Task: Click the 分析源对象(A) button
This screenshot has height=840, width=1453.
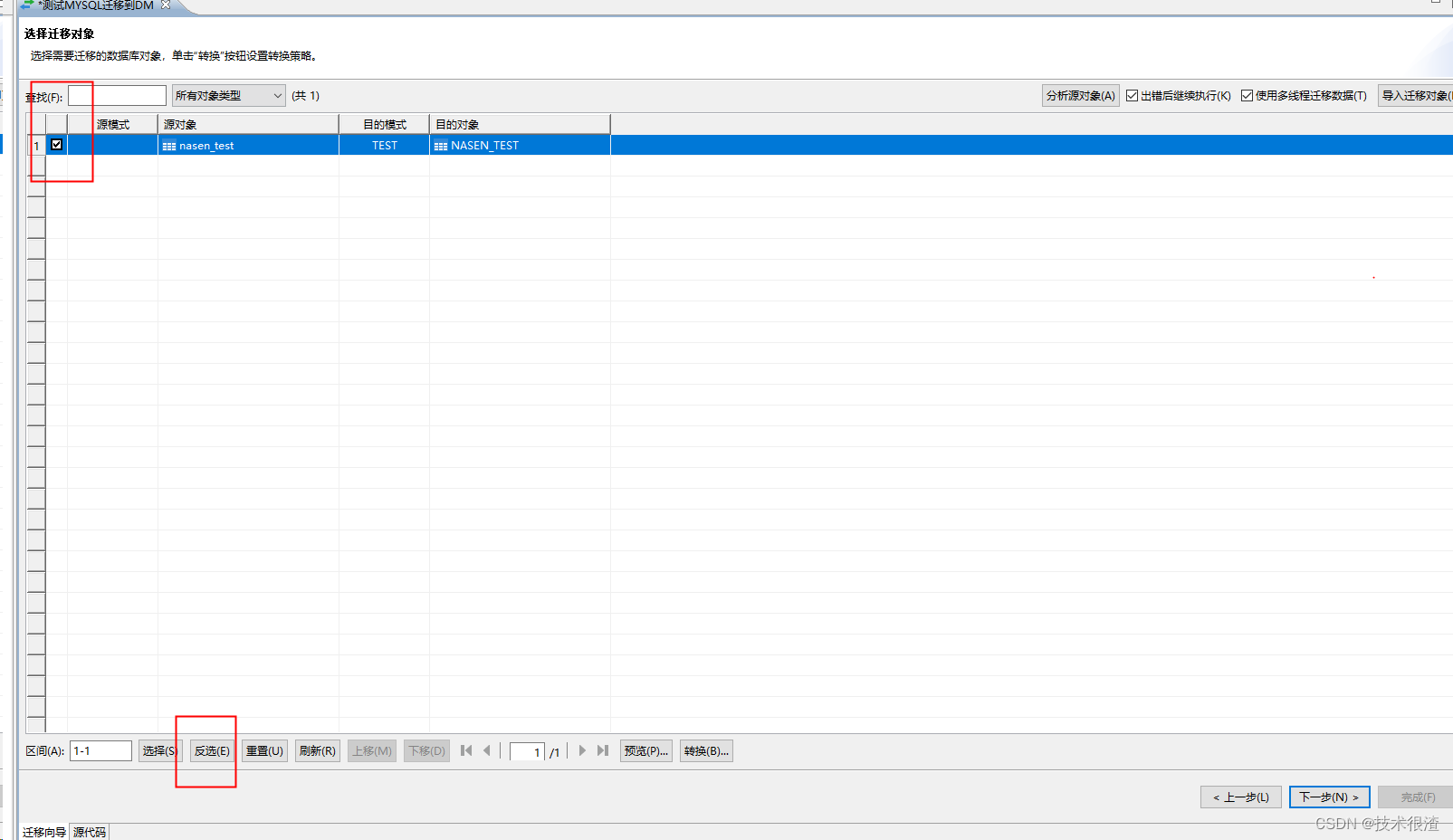Action: pyautogui.click(x=1081, y=95)
